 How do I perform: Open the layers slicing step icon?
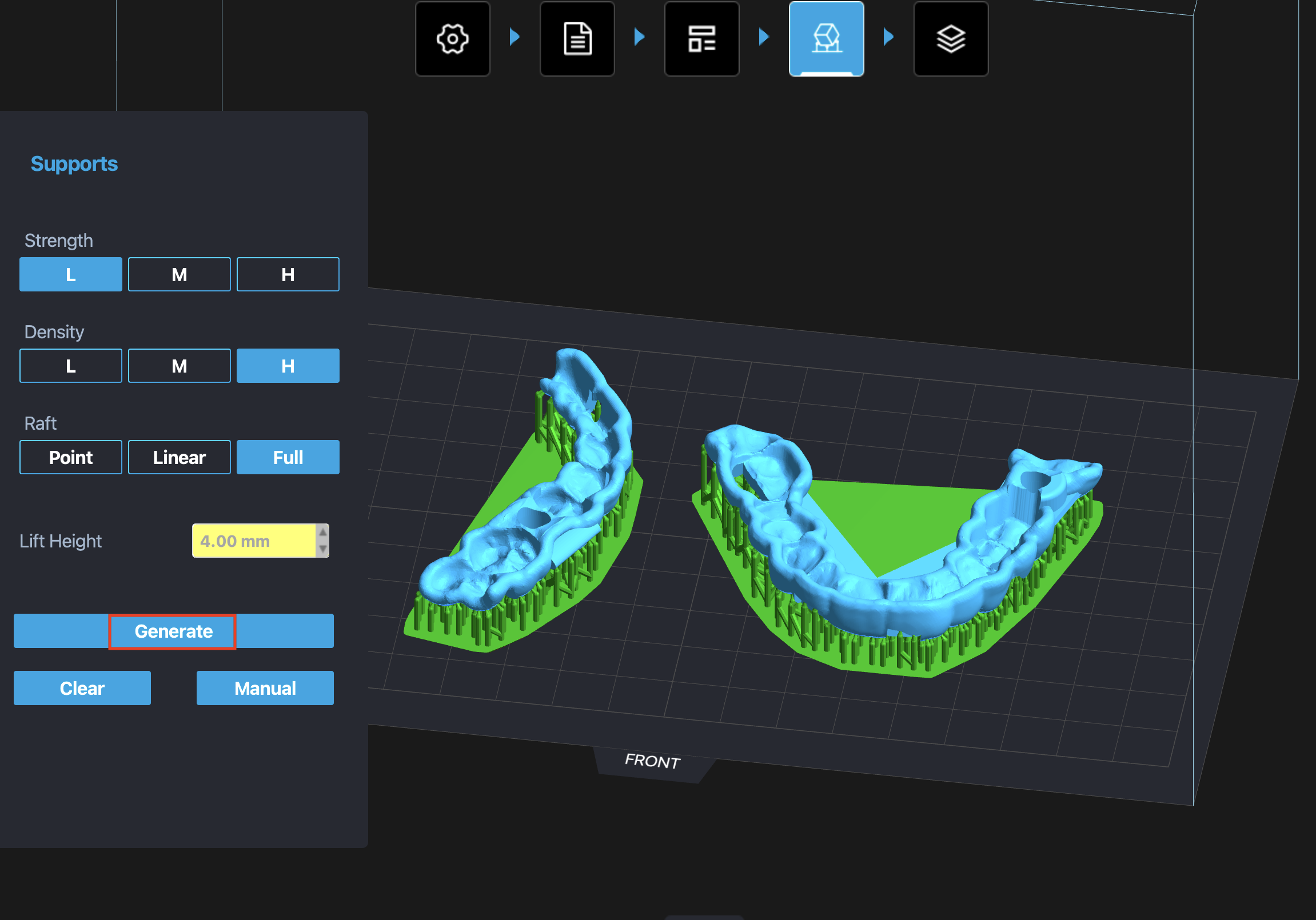click(x=950, y=39)
